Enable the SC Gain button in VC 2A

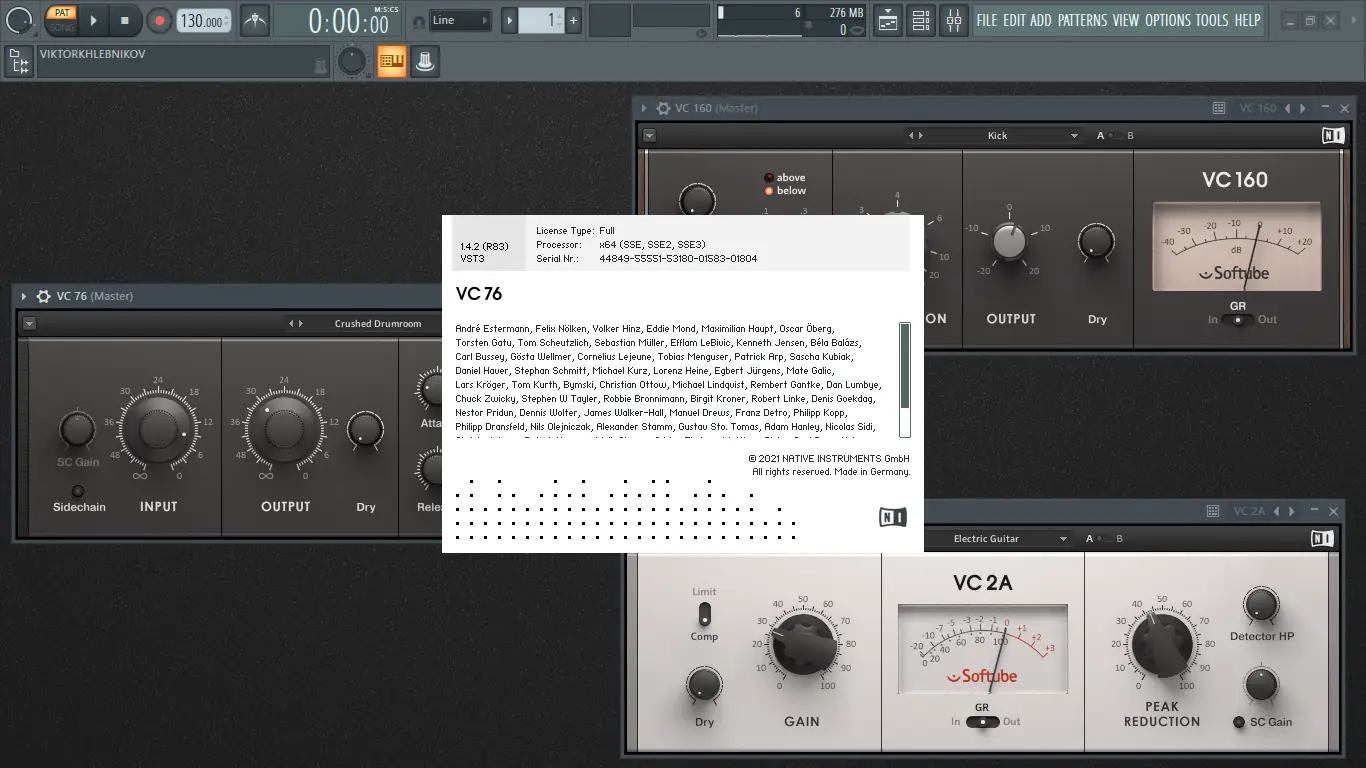coord(1240,722)
